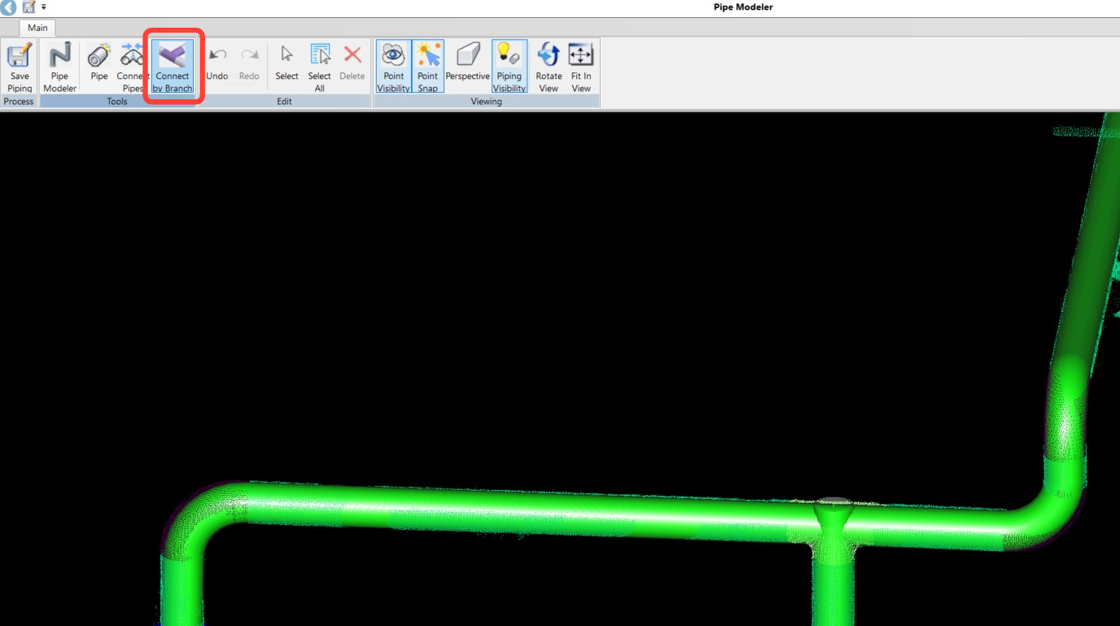
Task: Toggle Point Snap mode
Action: [x=427, y=67]
